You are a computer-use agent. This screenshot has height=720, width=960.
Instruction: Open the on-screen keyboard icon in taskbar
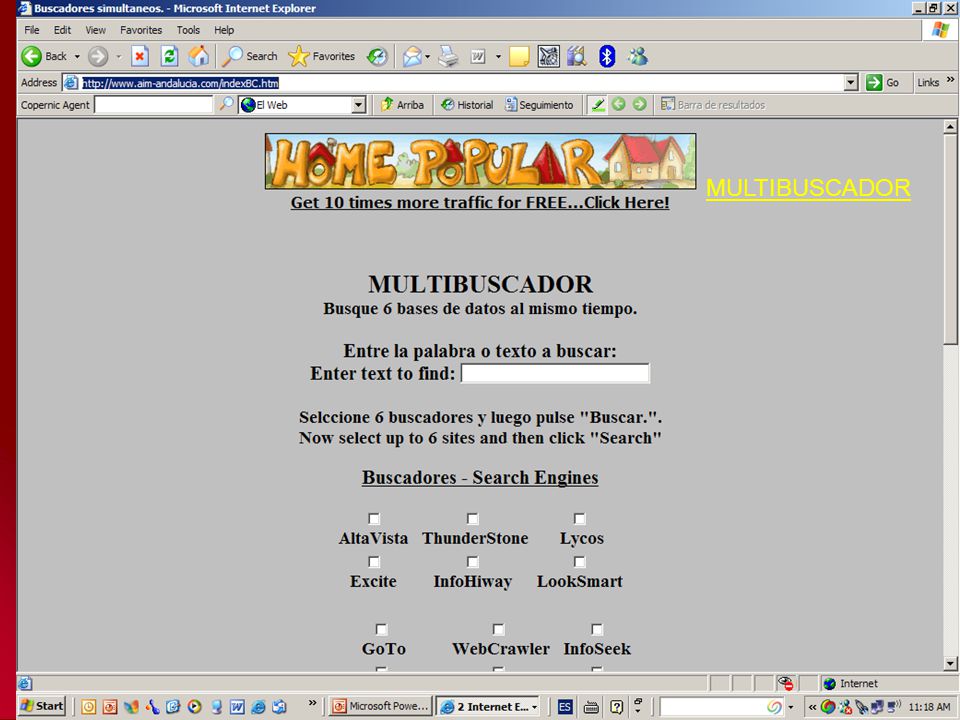591,707
